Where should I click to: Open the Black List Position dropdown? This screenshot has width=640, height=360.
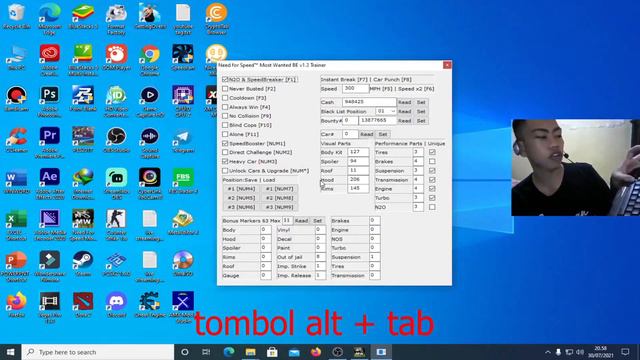click(x=386, y=111)
